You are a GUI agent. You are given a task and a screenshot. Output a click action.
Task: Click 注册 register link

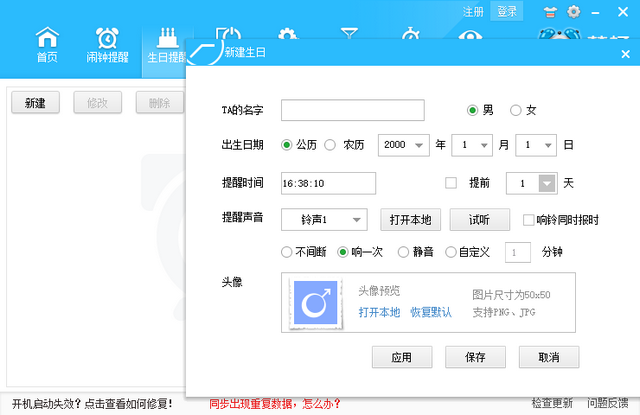(474, 12)
